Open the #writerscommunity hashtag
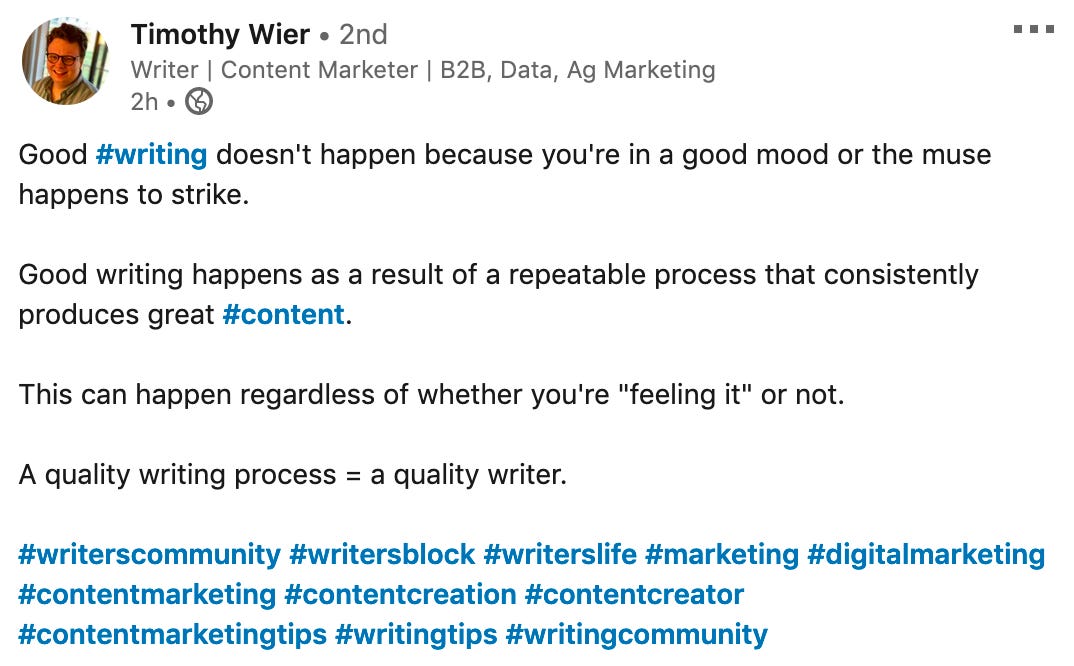 [149, 554]
